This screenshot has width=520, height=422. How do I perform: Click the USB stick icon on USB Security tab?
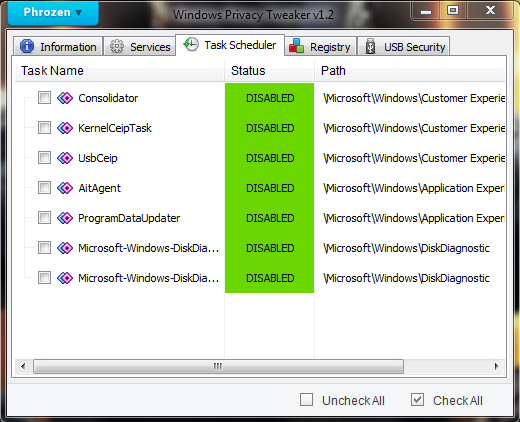click(x=370, y=46)
